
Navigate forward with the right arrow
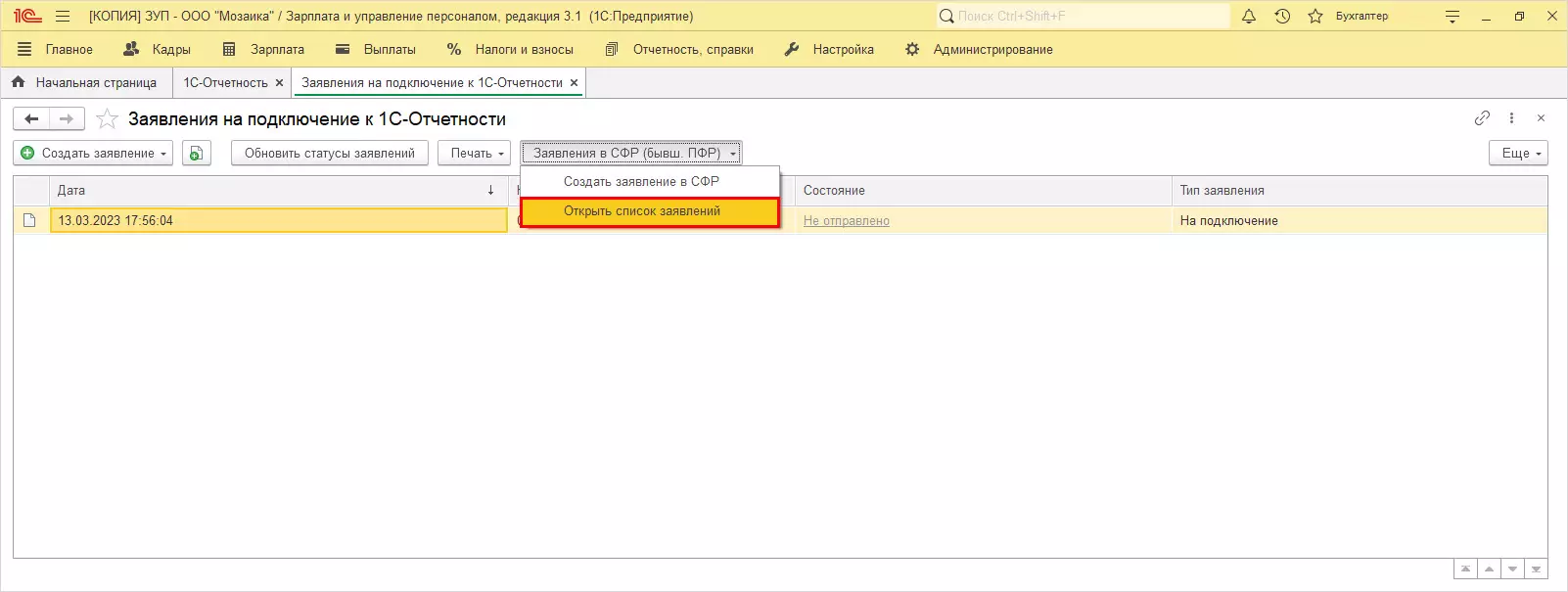click(x=67, y=119)
